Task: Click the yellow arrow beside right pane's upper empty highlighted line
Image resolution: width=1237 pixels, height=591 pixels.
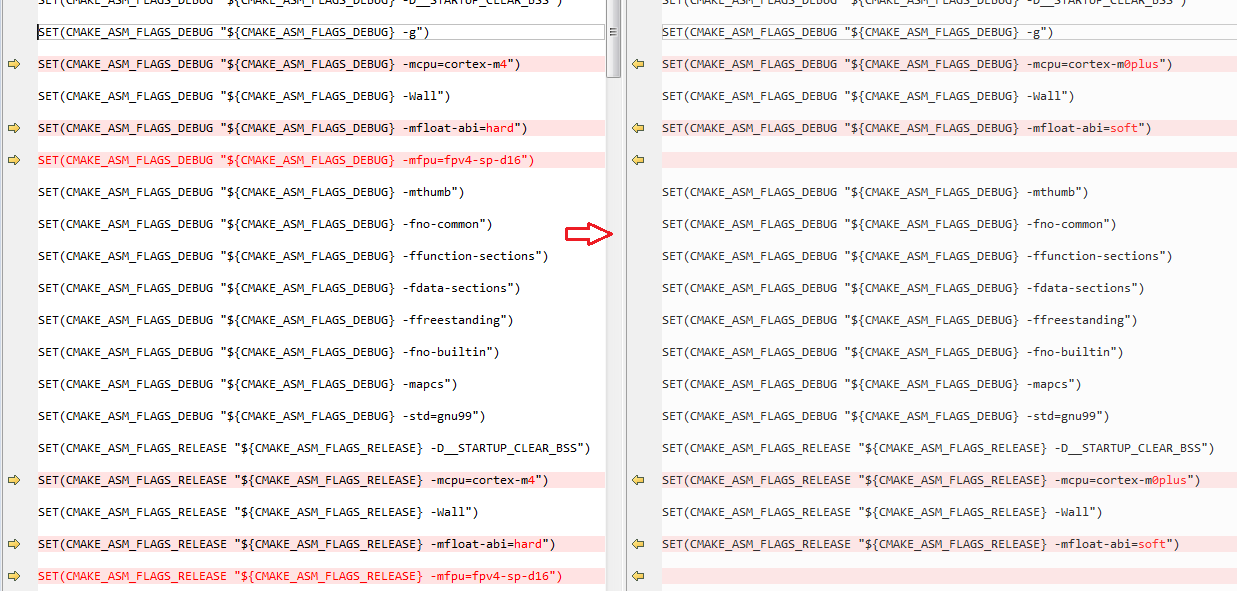Action: (639, 160)
